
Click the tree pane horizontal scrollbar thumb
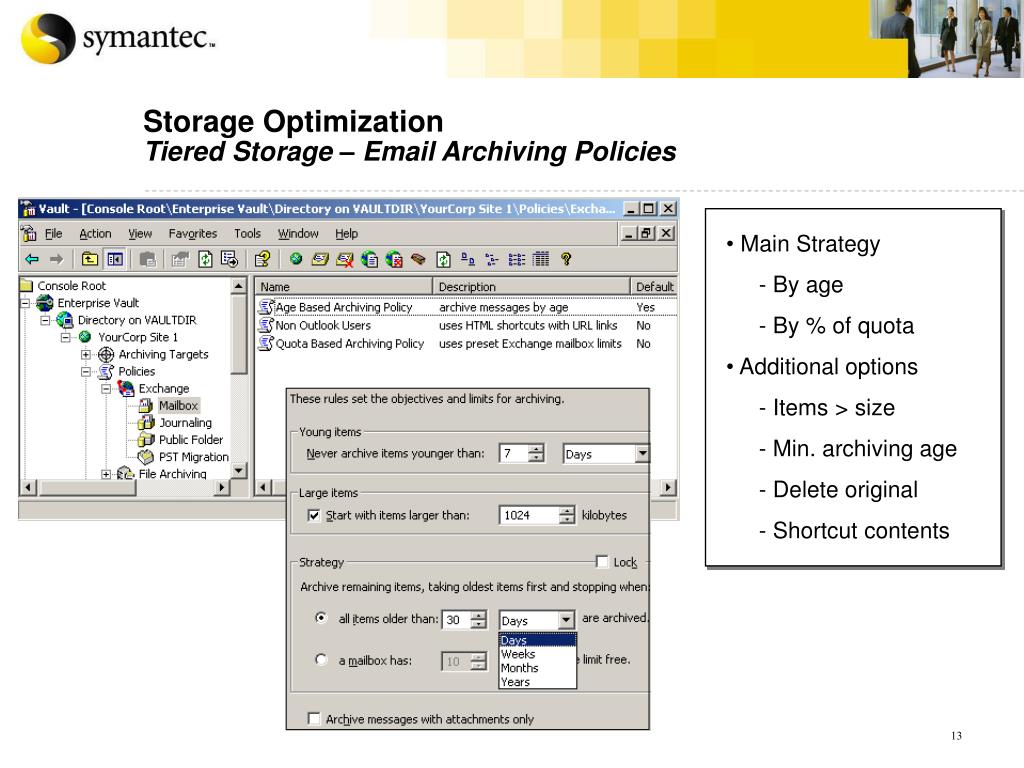click(x=88, y=487)
